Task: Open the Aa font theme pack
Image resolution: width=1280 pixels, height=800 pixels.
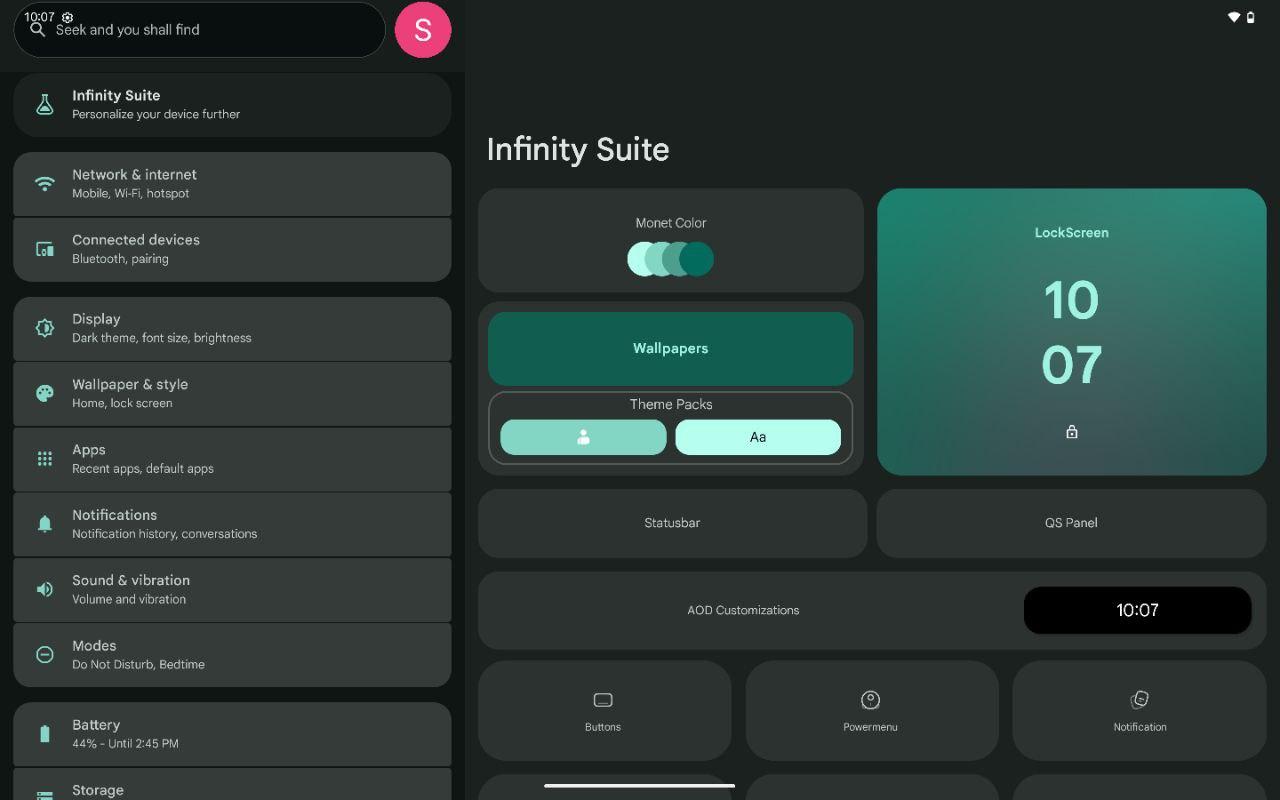Action: coord(758,437)
